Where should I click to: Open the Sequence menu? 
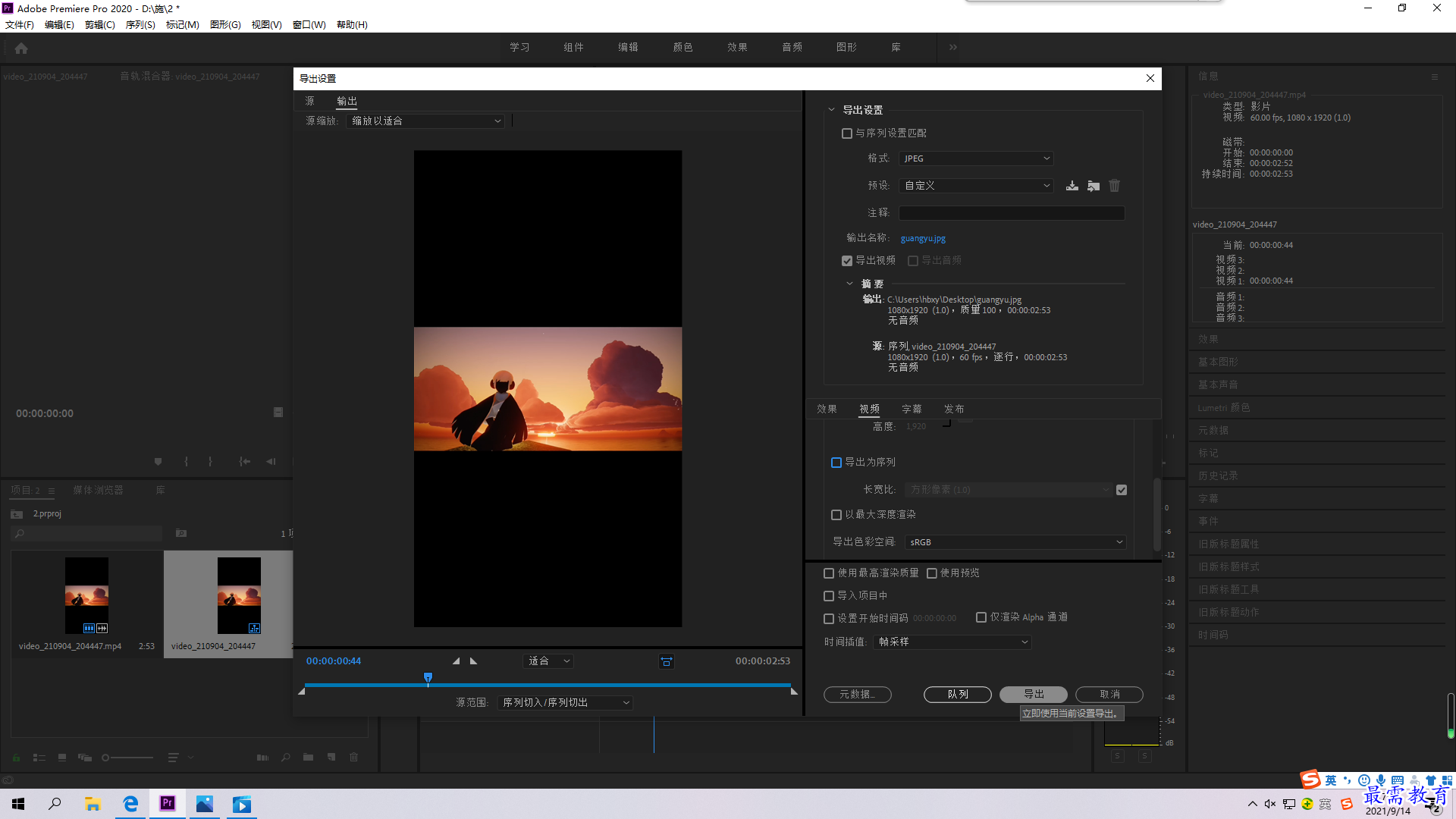coord(140,25)
